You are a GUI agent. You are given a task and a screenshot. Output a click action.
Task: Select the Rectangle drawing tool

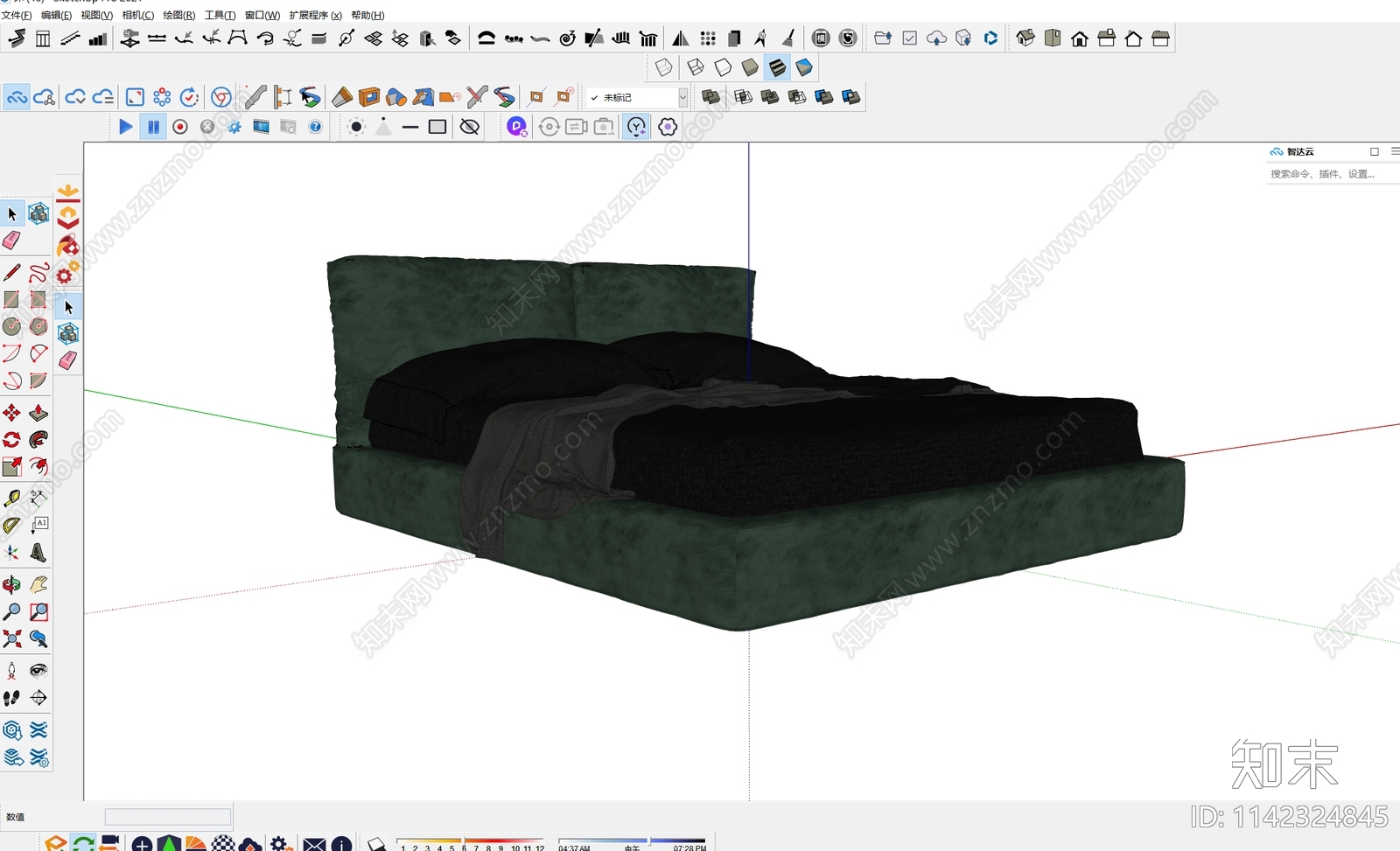11,300
